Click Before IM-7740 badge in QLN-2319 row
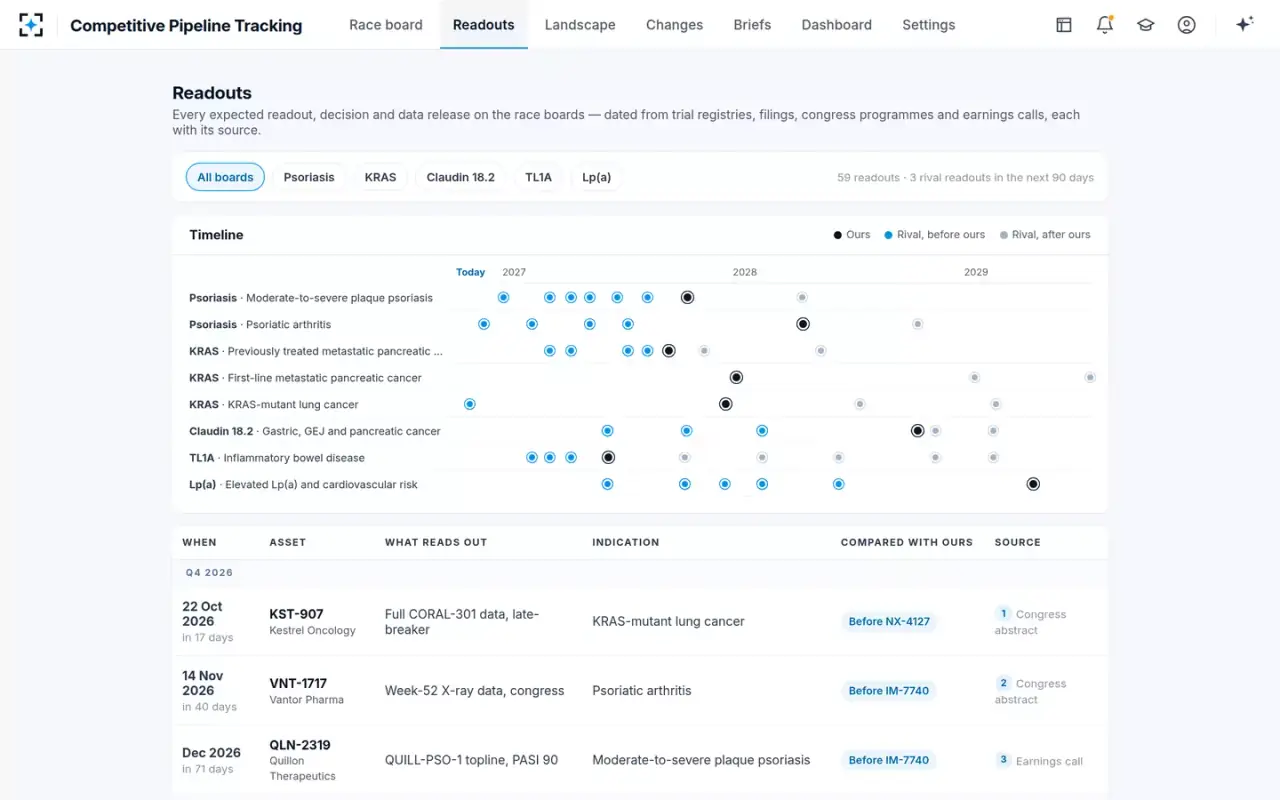1280x800 pixels. click(x=889, y=760)
